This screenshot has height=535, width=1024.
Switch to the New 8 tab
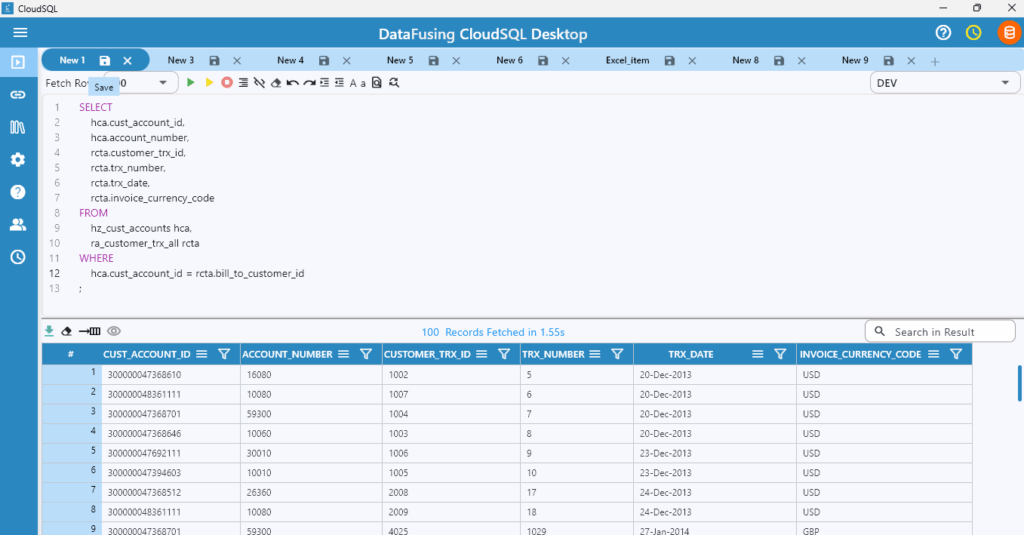pos(746,60)
